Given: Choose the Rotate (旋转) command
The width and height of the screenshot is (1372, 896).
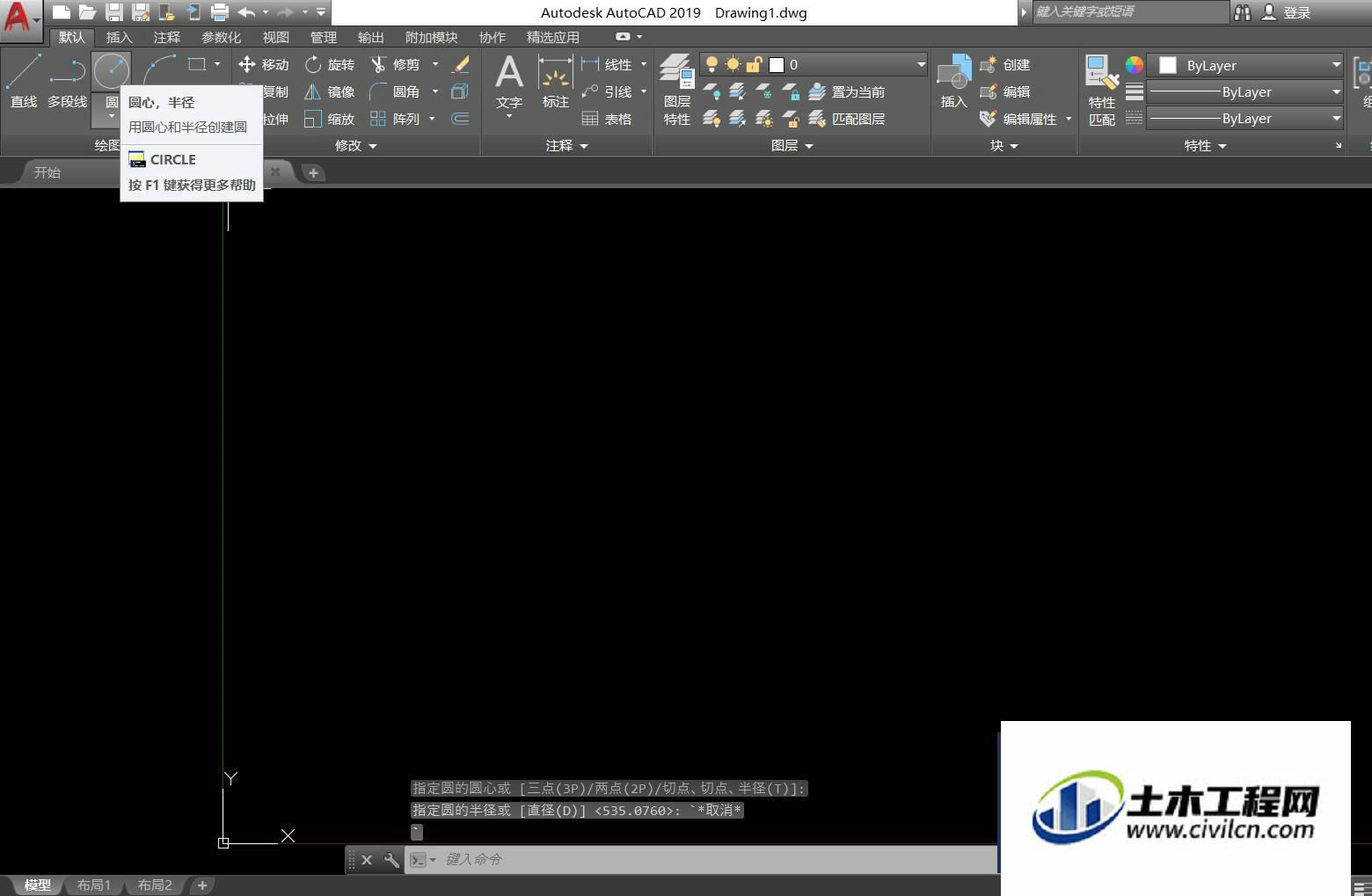Looking at the screenshot, I should click(330, 64).
